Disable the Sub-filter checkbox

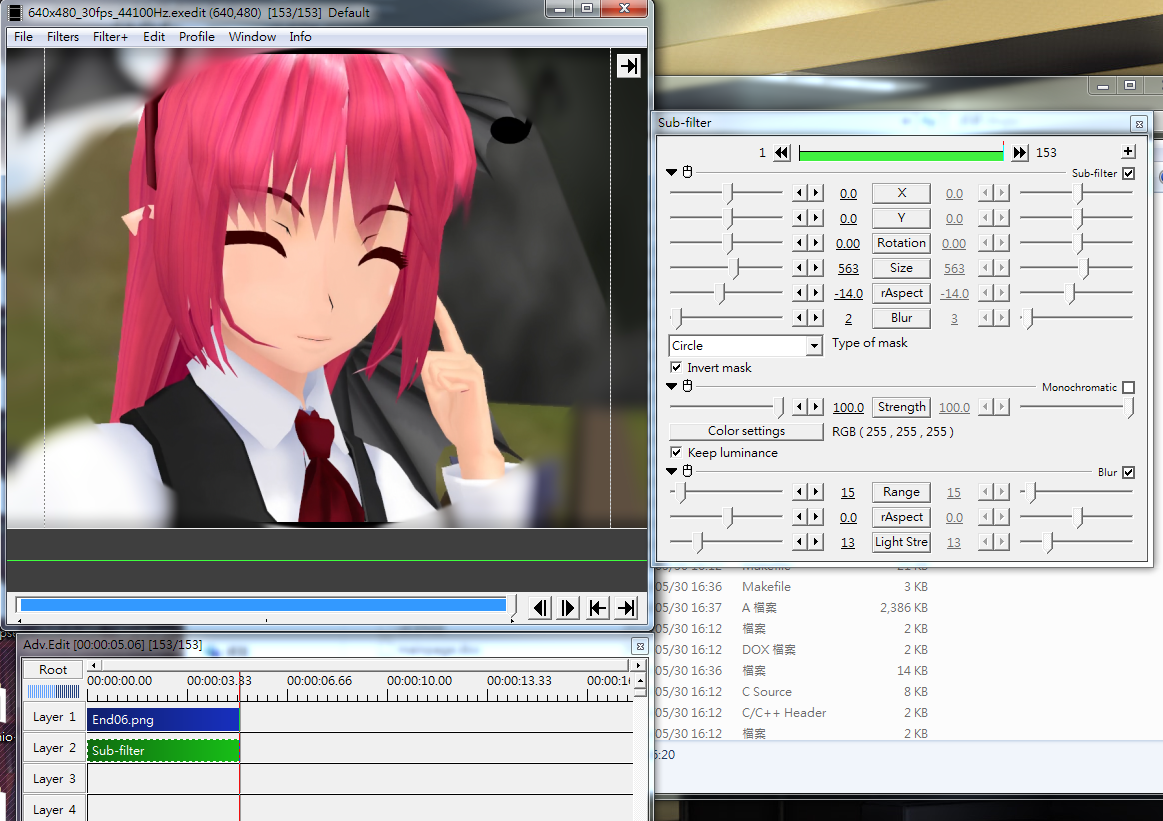click(x=1128, y=174)
